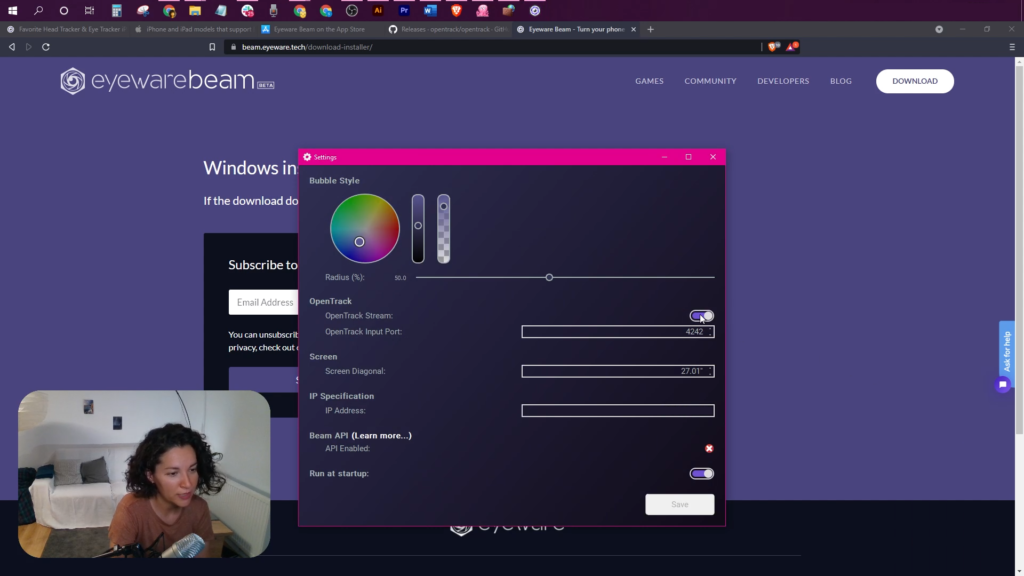Open the microphone app on the taskbar
Viewport: 1024px width, 576px height.
pyautogui.click(x=273, y=10)
